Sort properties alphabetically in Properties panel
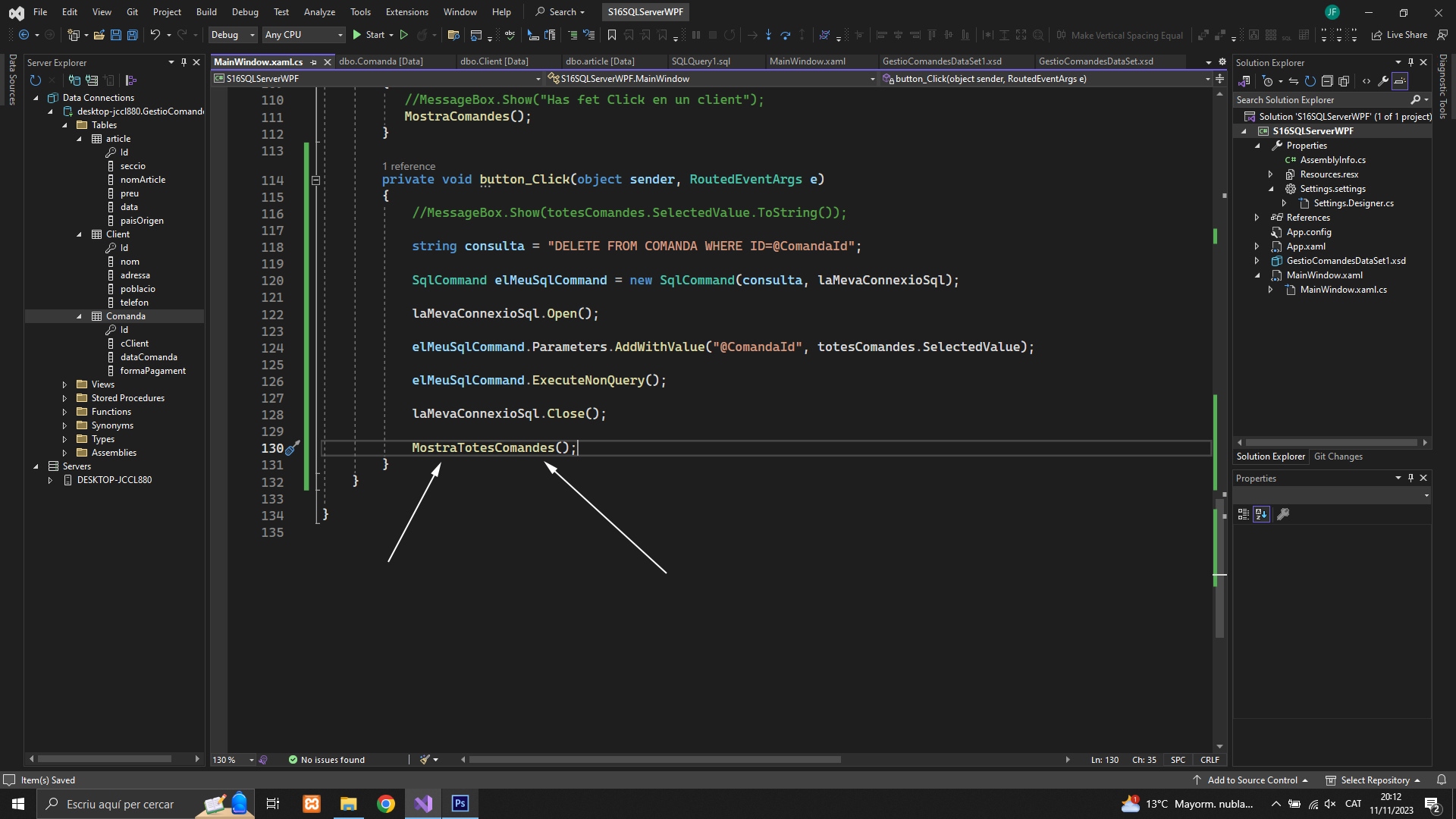Image resolution: width=1456 pixels, height=819 pixels. (x=1261, y=514)
